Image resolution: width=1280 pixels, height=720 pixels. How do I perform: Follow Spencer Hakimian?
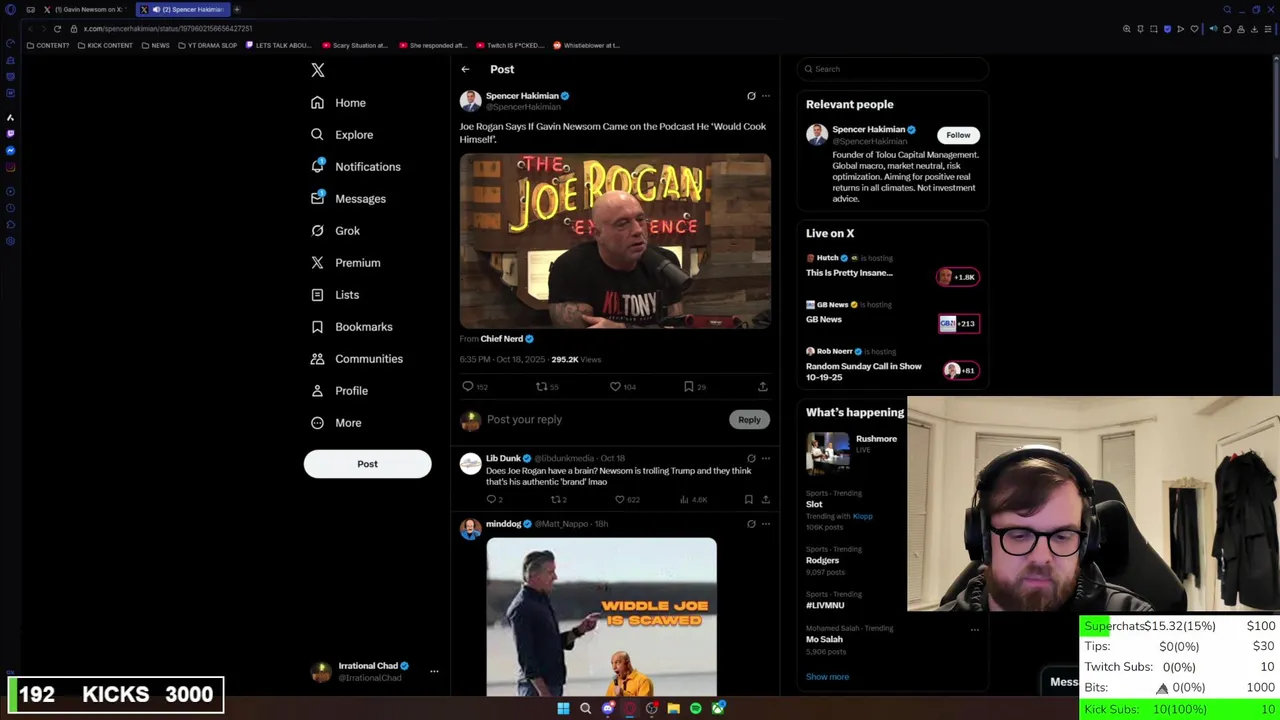coord(958,135)
